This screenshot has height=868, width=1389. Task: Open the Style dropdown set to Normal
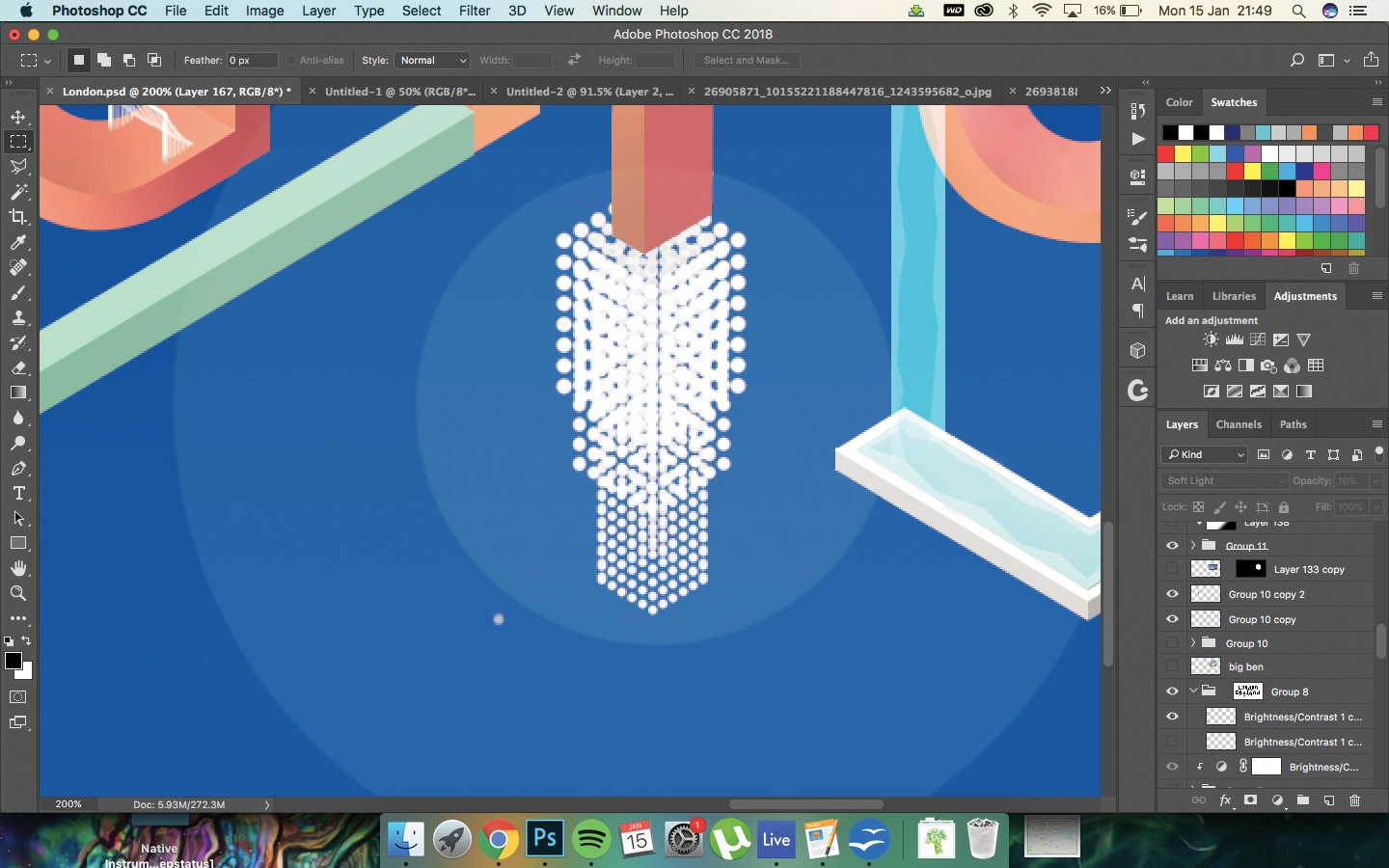pyautogui.click(x=431, y=60)
